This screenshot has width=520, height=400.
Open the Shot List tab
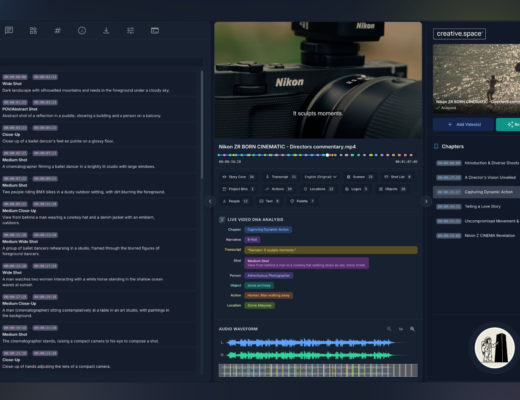pos(398,177)
